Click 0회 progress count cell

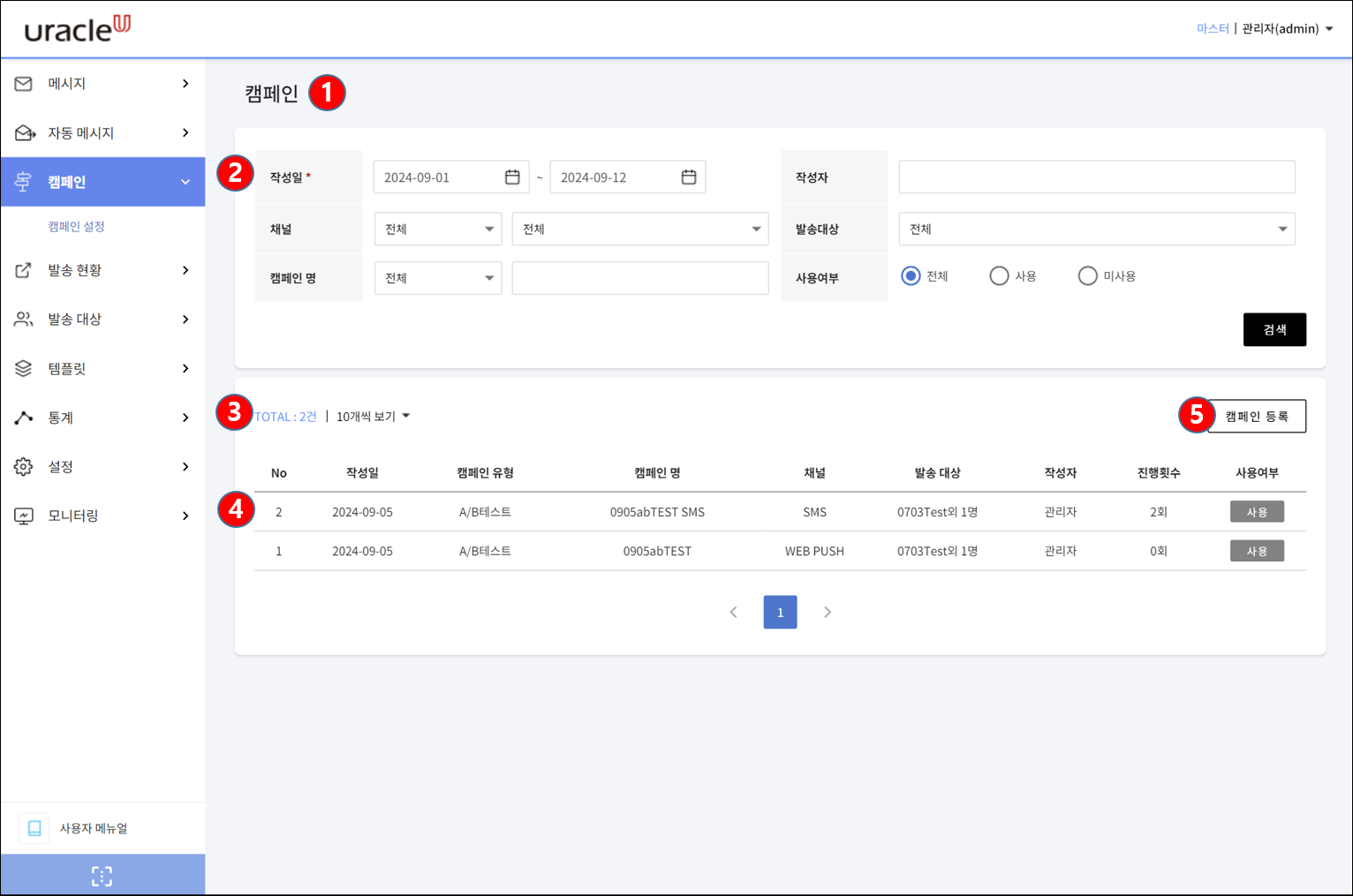[x=1159, y=551]
